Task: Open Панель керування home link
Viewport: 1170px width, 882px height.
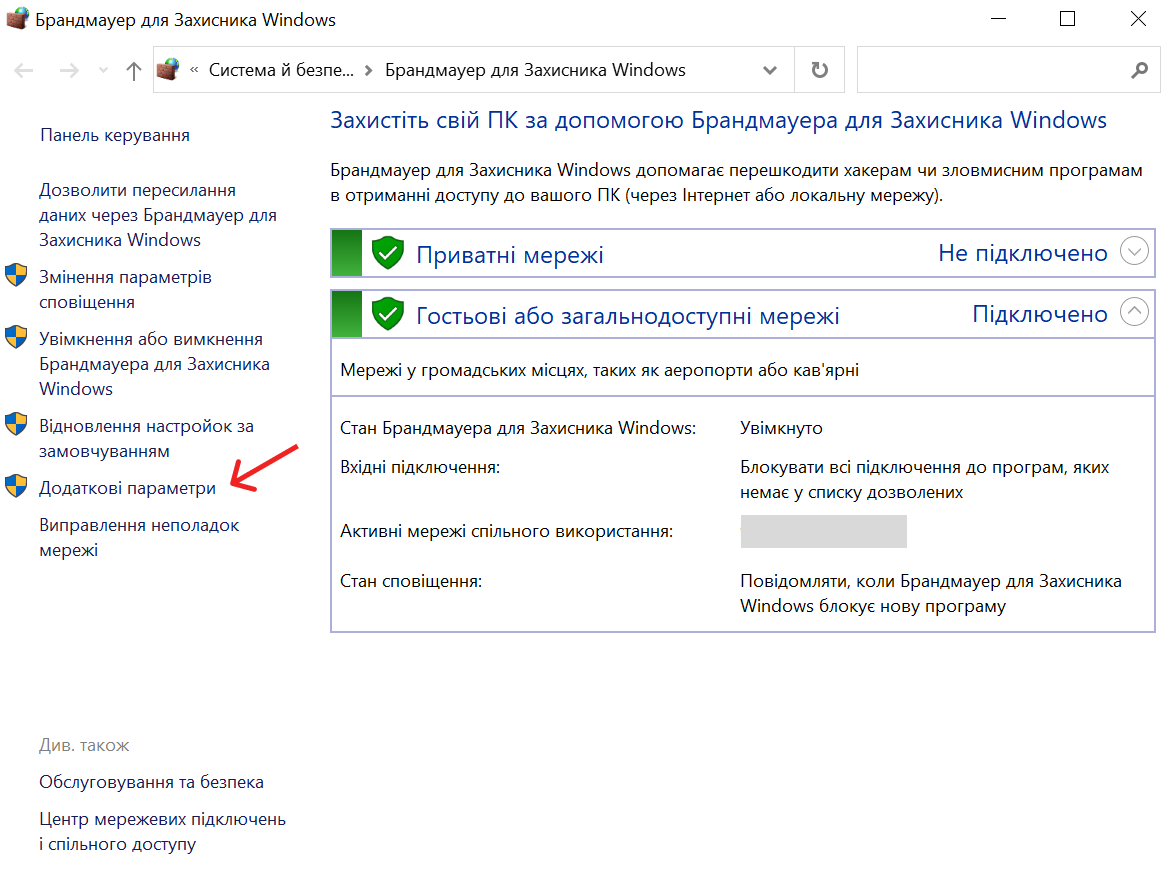Action: click(x=114, y=135)
